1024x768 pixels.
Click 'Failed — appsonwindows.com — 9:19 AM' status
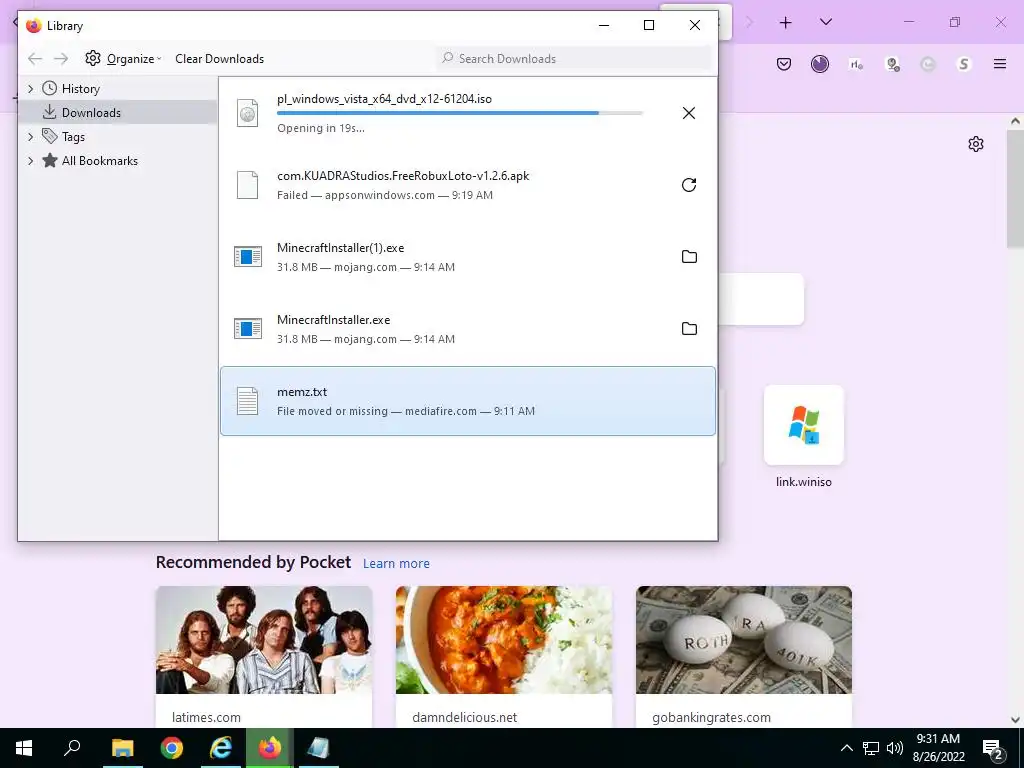[x=385, y=195]
